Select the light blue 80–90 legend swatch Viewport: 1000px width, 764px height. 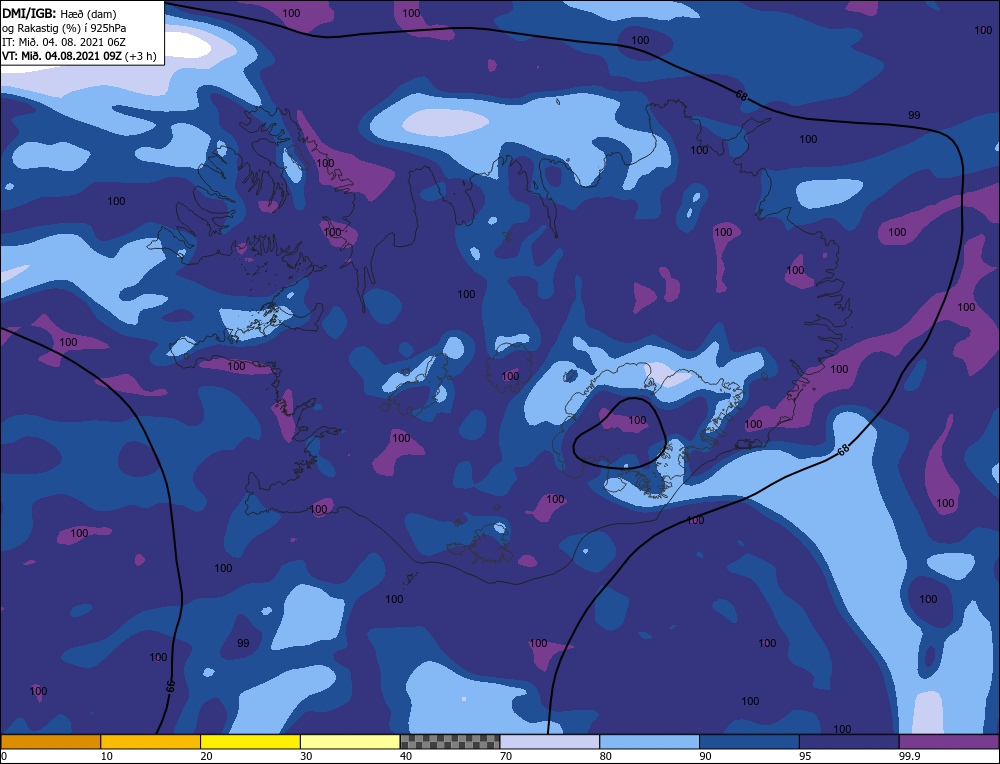649,741
